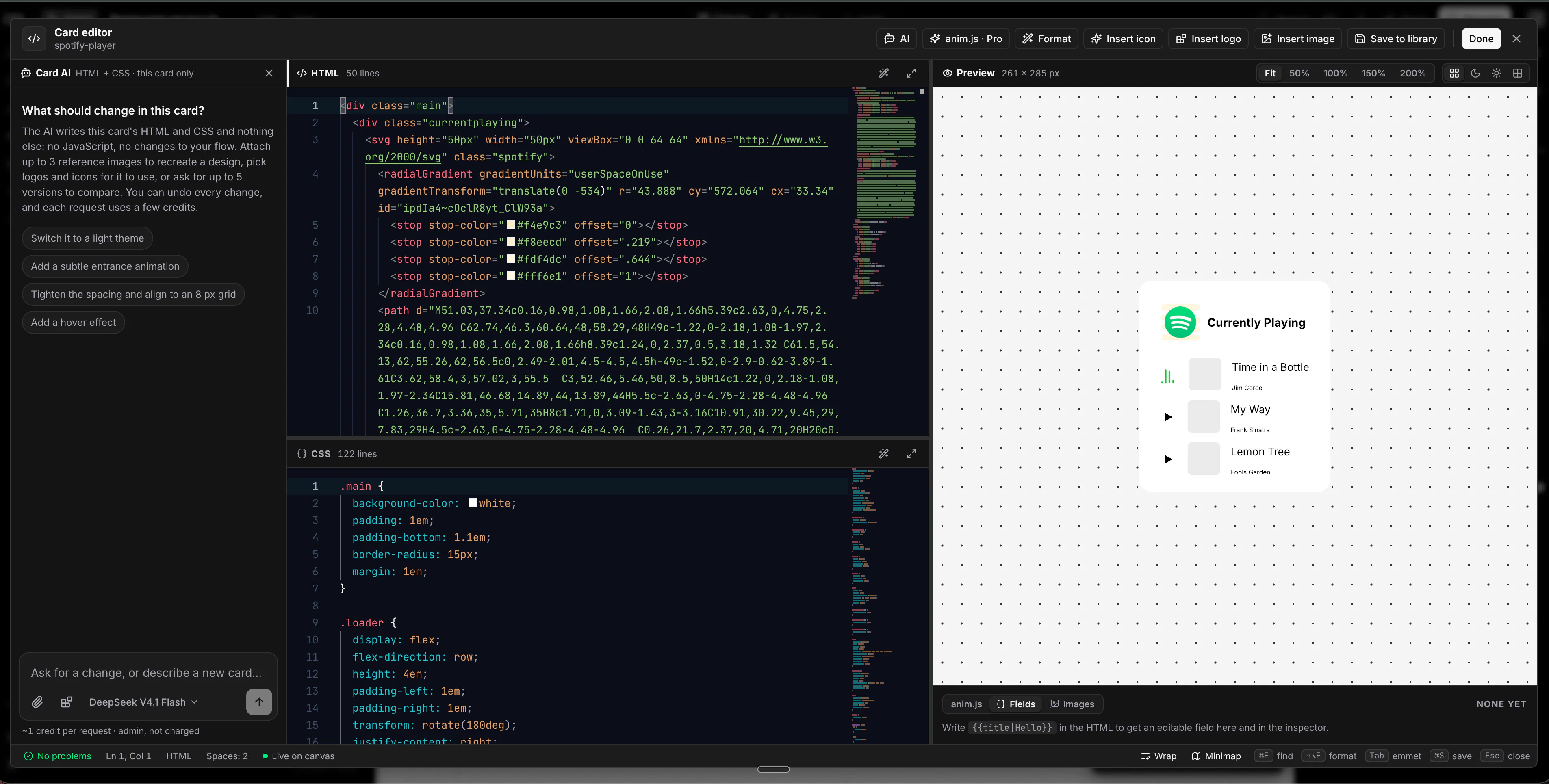The height and width of the screenshot is (784, 1549).
Task: Click the #f4e9c3 color swatch in the HTML code
Action: click(511, 225)
